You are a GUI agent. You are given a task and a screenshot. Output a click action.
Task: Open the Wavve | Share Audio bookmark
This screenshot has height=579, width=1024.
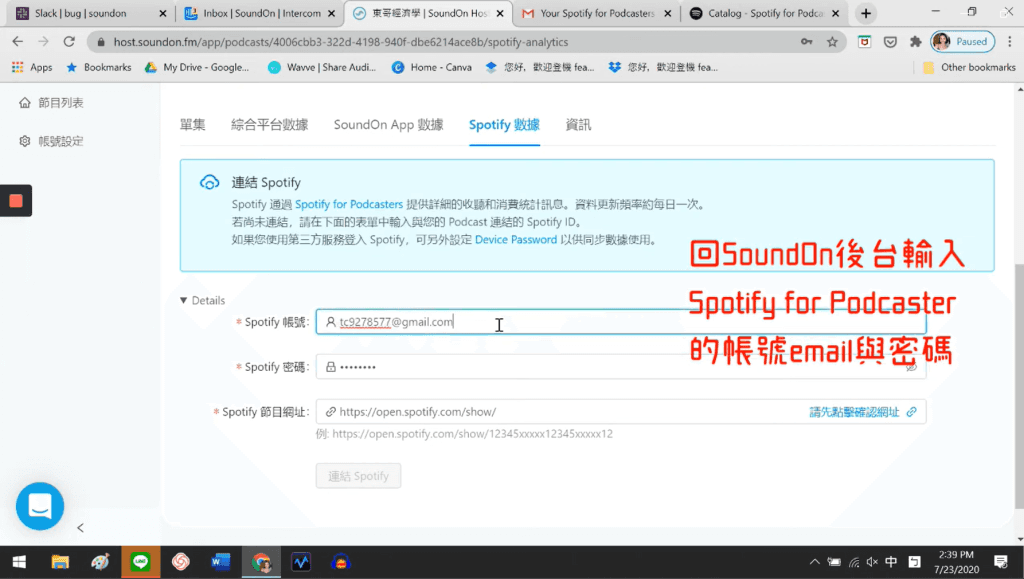[x=322, y=67]
